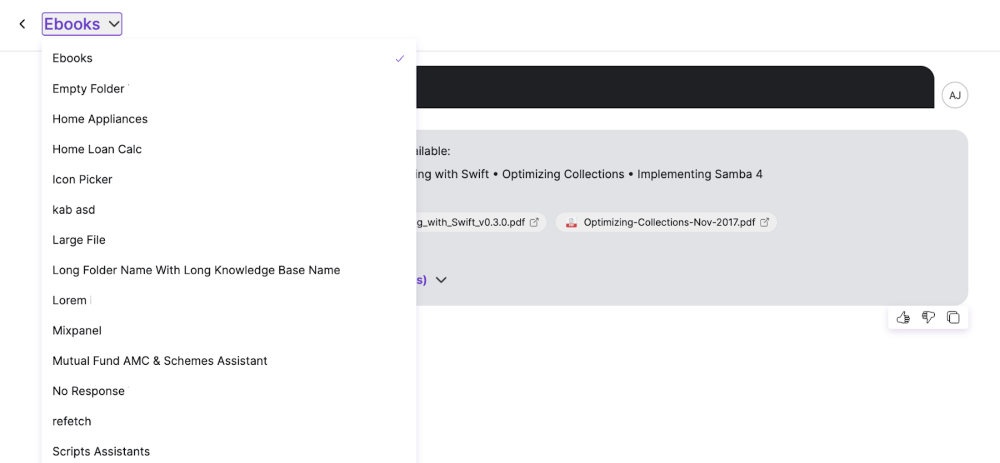The image size is (1000, 463).
Task: Copy the response with copy icon
Action: click(953, 317)
